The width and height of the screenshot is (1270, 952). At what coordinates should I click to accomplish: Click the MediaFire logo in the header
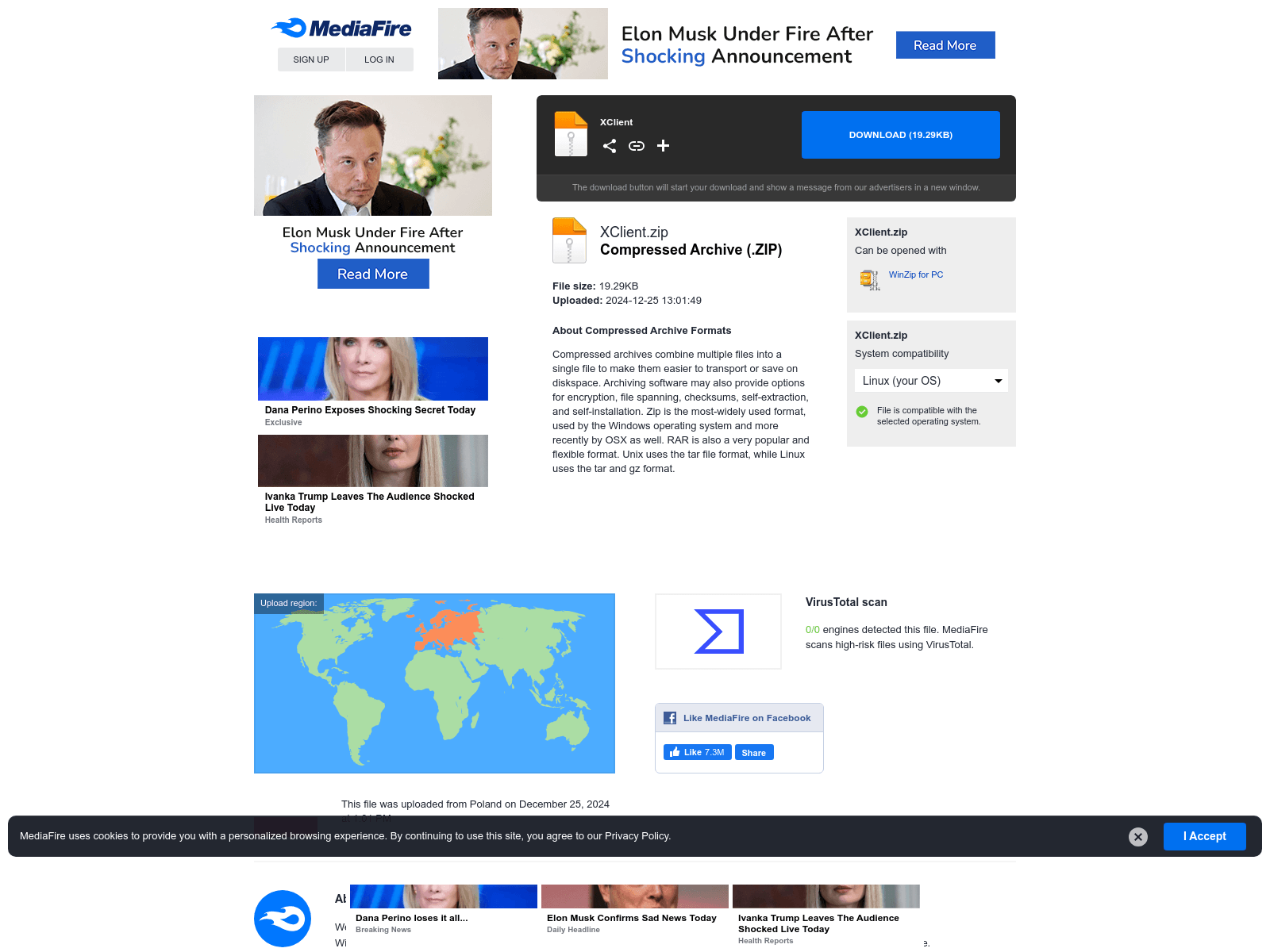click(x=341, y=29)
